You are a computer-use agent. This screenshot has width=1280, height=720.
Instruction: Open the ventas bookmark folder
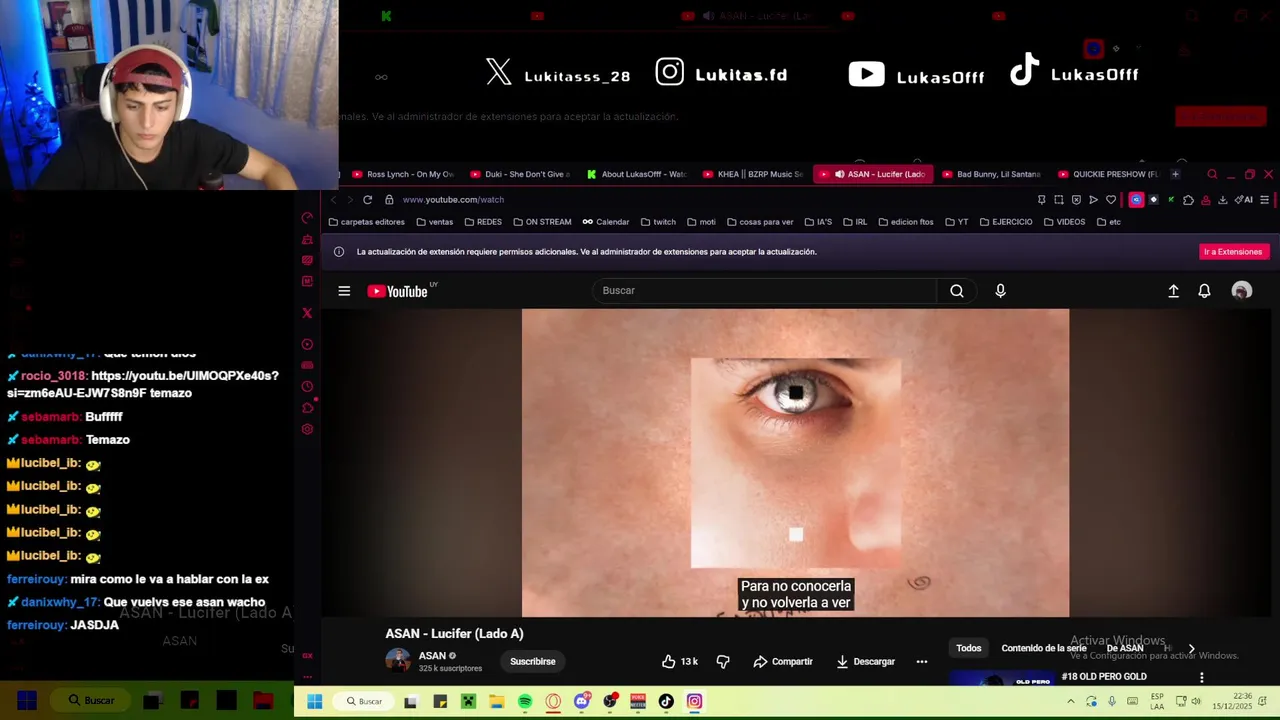[434, 222]
